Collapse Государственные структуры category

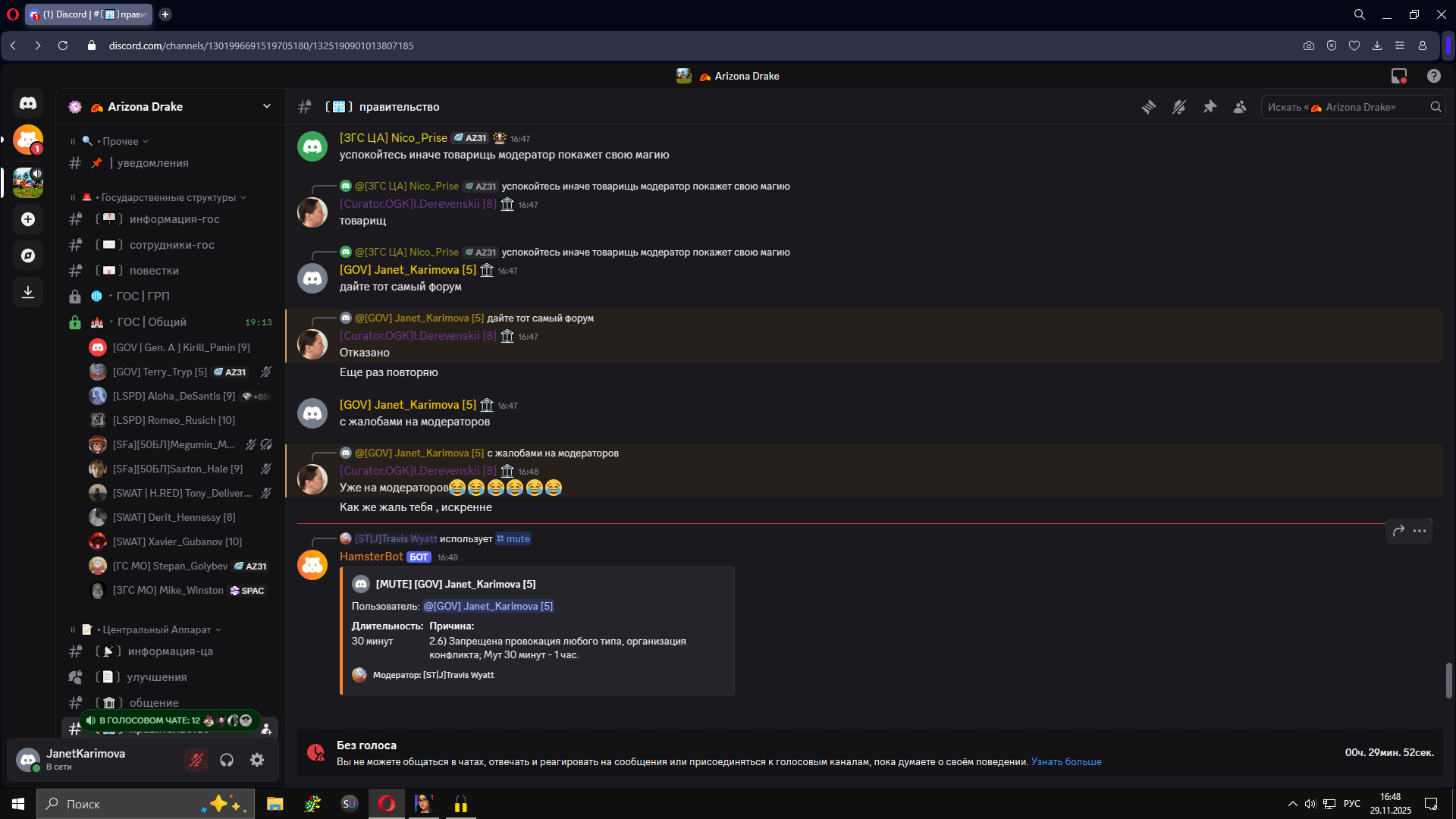point(168,197)
